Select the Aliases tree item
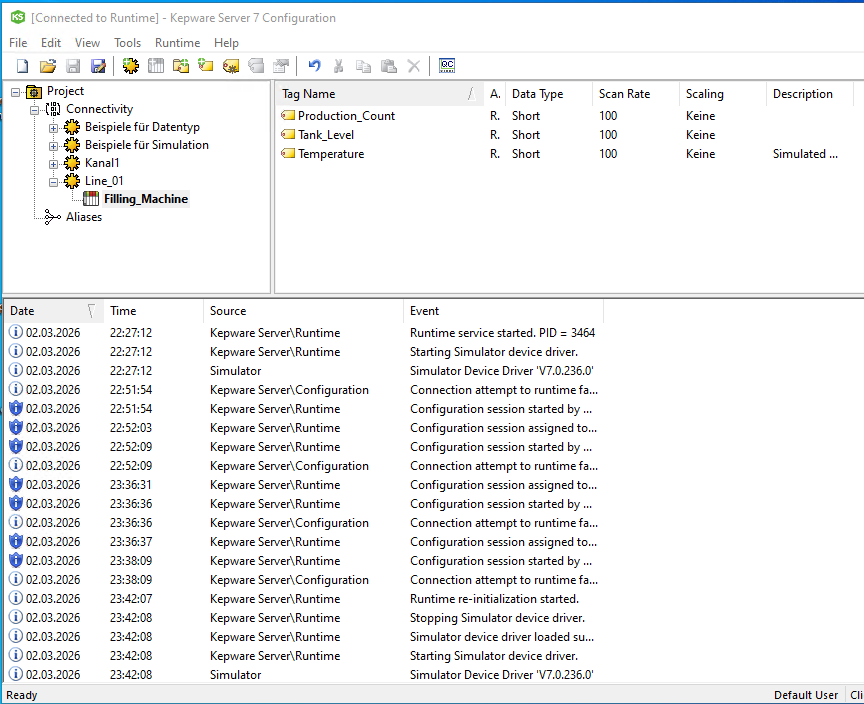Screen dimensions: 864x704 coord(84,217)
